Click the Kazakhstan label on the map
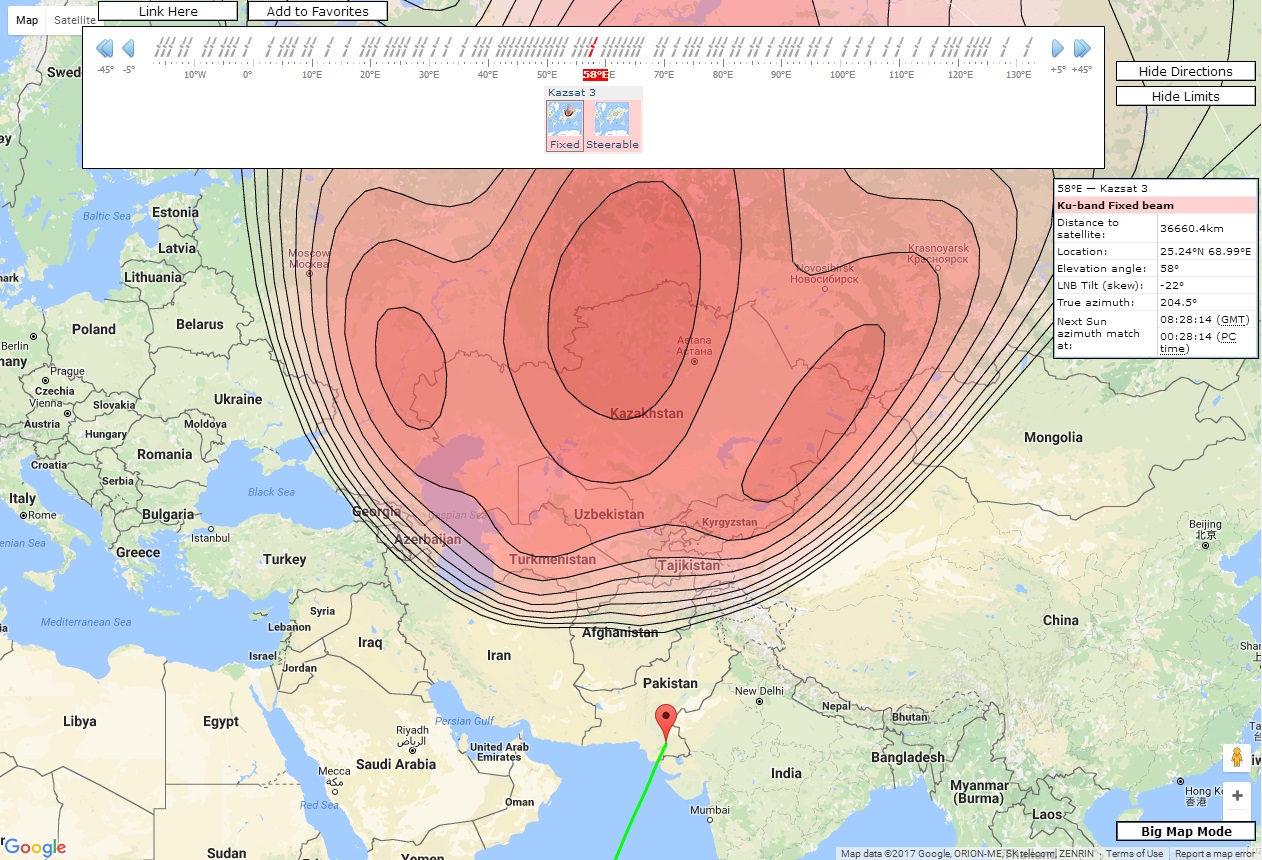This screenshot has height=860, width=1262. point(646,413)
